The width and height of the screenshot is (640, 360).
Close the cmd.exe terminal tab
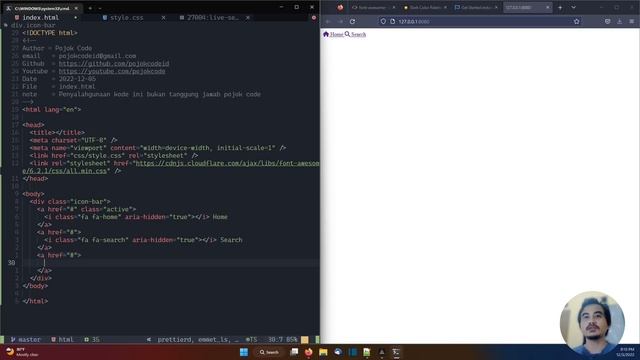[x=76, y=8]
